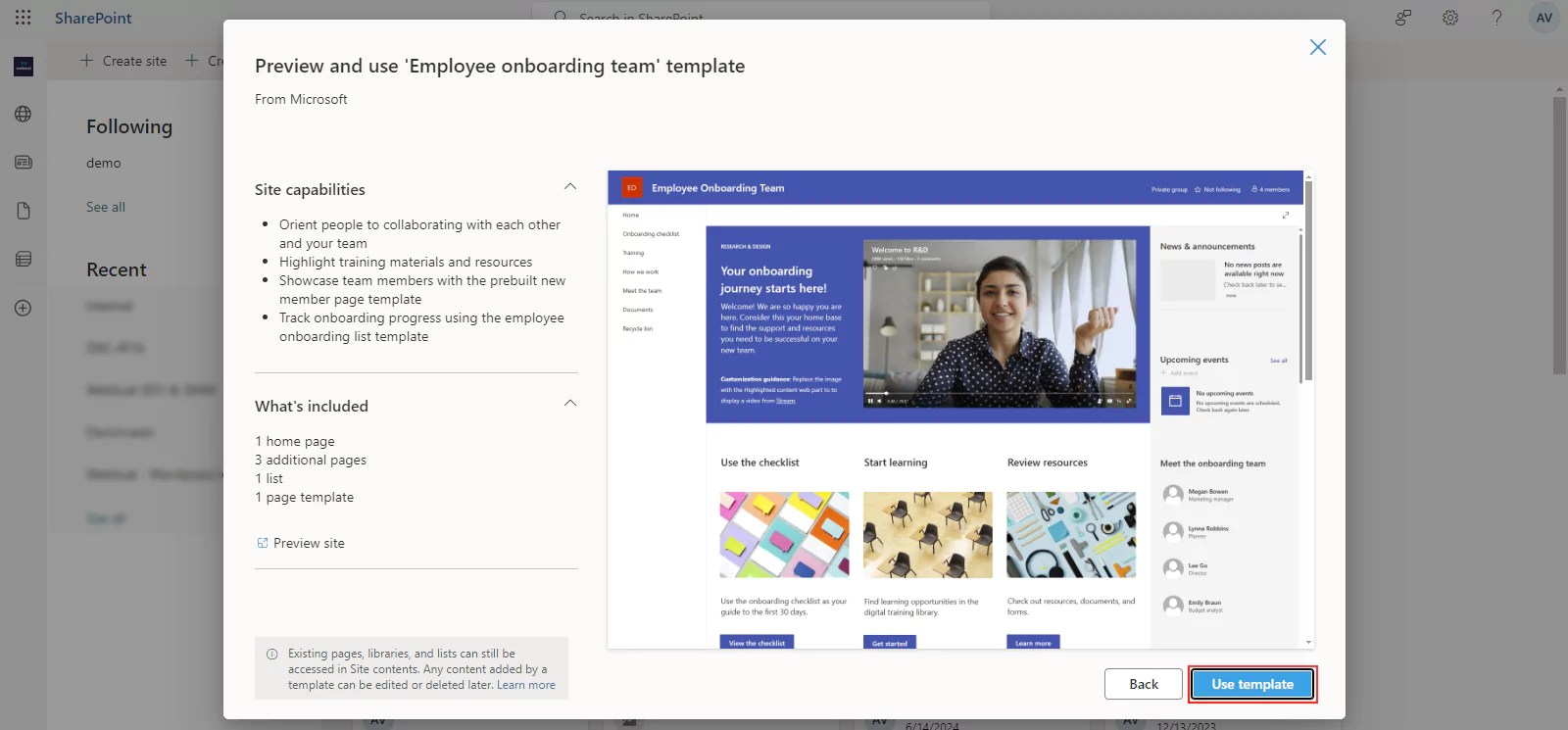Click the '1 list' text
The image size is (1568, 730).
(269, 478)
